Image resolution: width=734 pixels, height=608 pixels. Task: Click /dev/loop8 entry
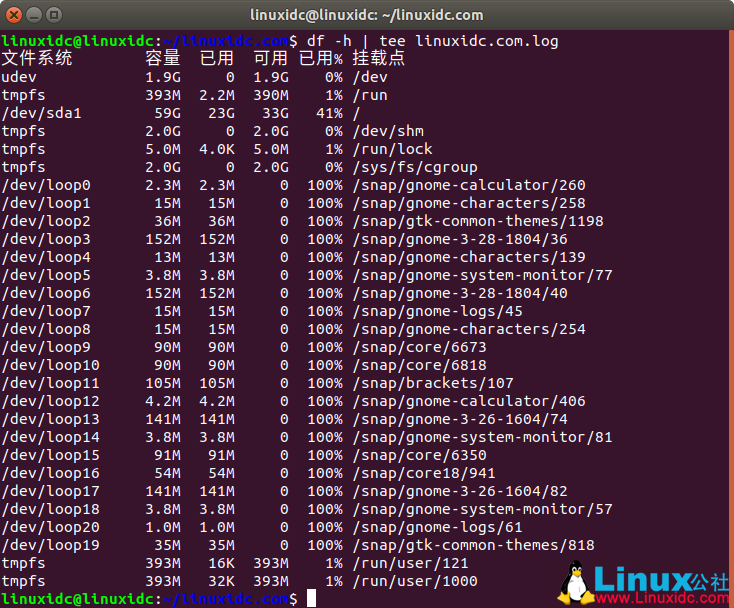[46, 329]
